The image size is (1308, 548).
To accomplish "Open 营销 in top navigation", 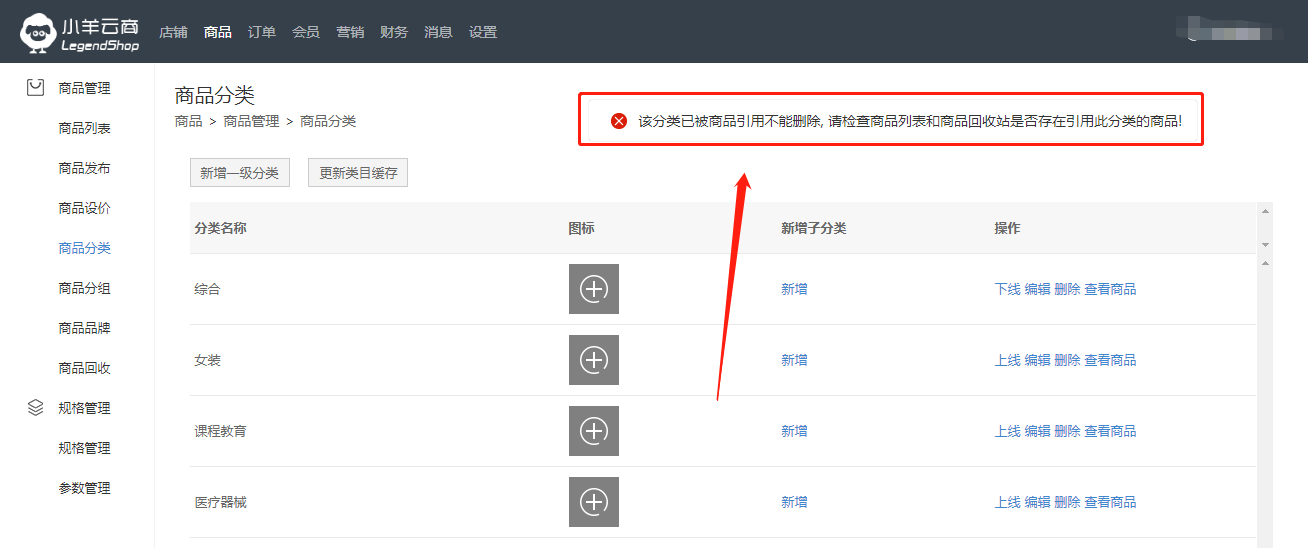I will click(350, 32).
